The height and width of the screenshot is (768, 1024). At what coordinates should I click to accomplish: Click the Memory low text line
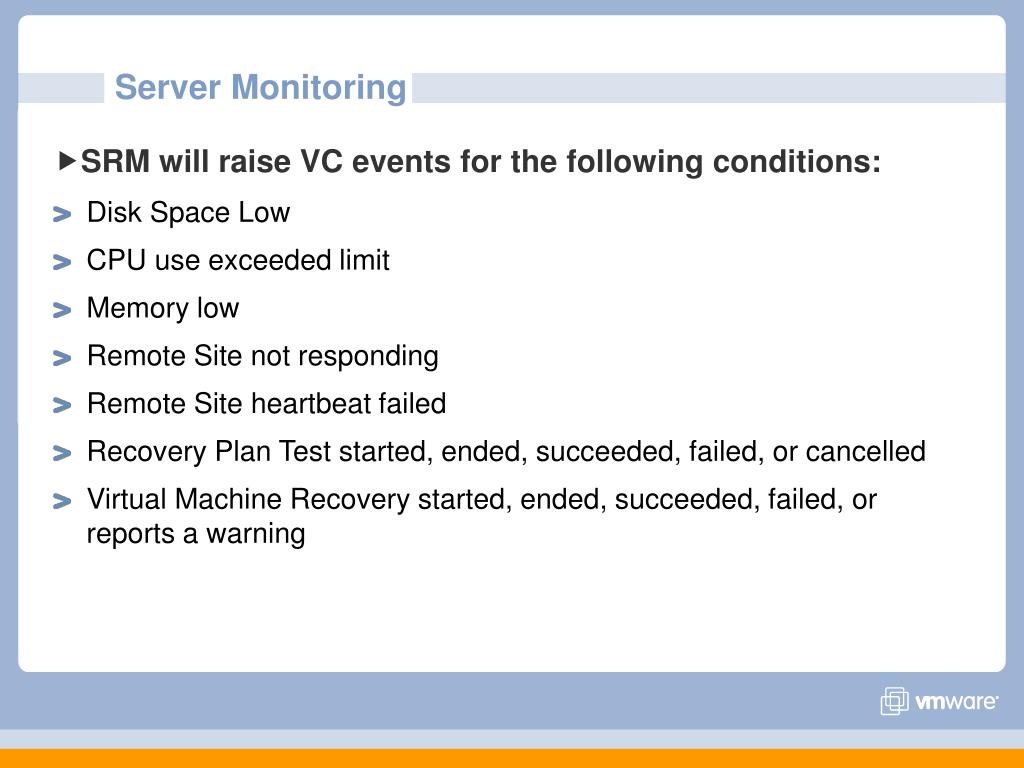pyautogui.click(x=163, y=309)
